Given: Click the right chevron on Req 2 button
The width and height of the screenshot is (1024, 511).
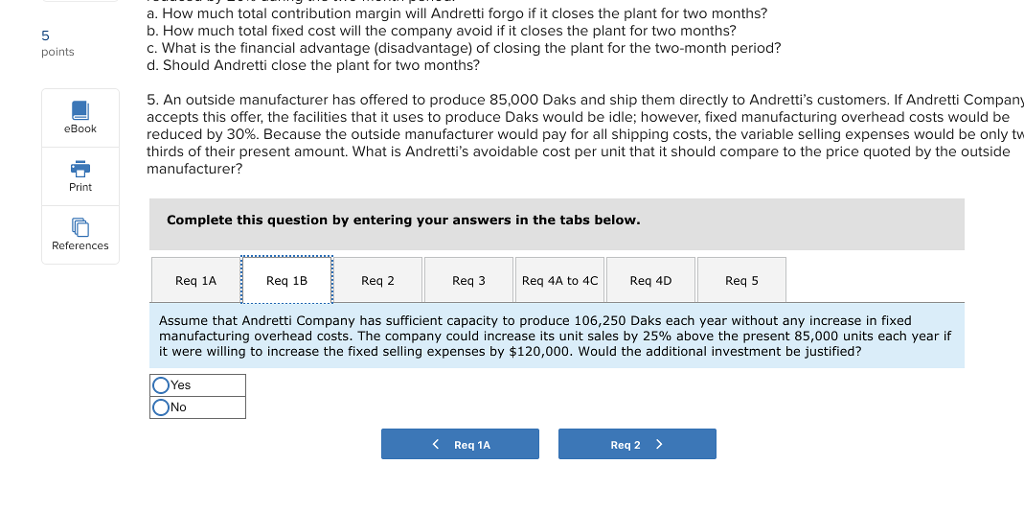Looking at the screenshot, I should [659, 444].
